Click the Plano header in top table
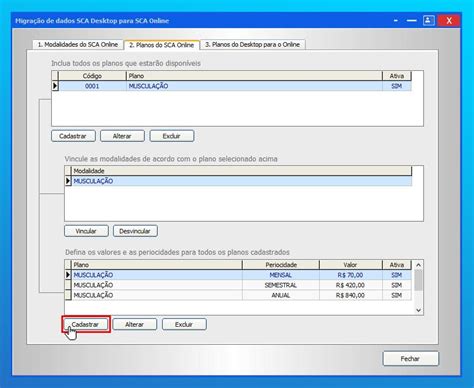Screen dimensions: 474x388 click(254, 76)
